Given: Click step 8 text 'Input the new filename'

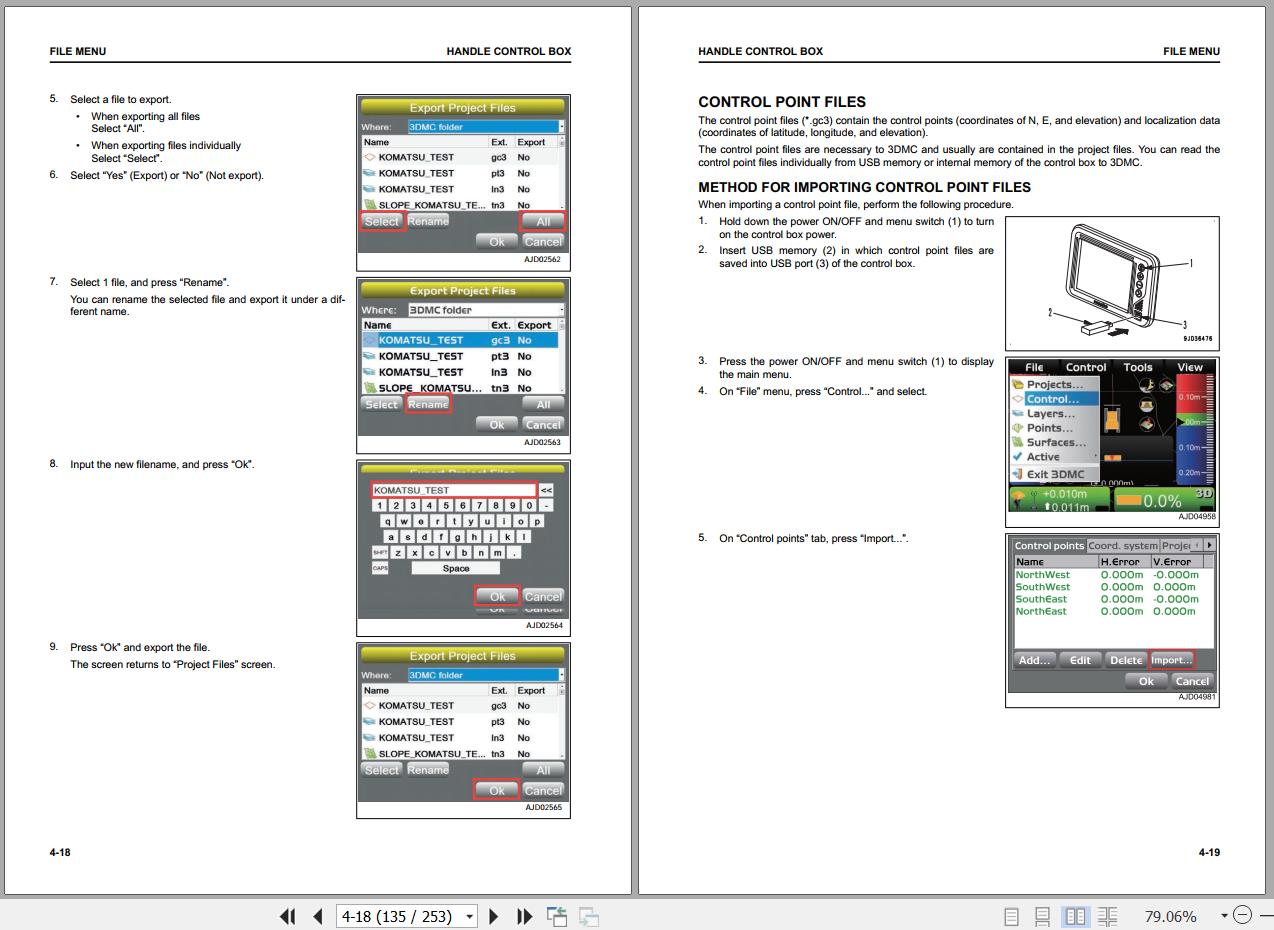Looking at the screenshot, I should 124,464.
